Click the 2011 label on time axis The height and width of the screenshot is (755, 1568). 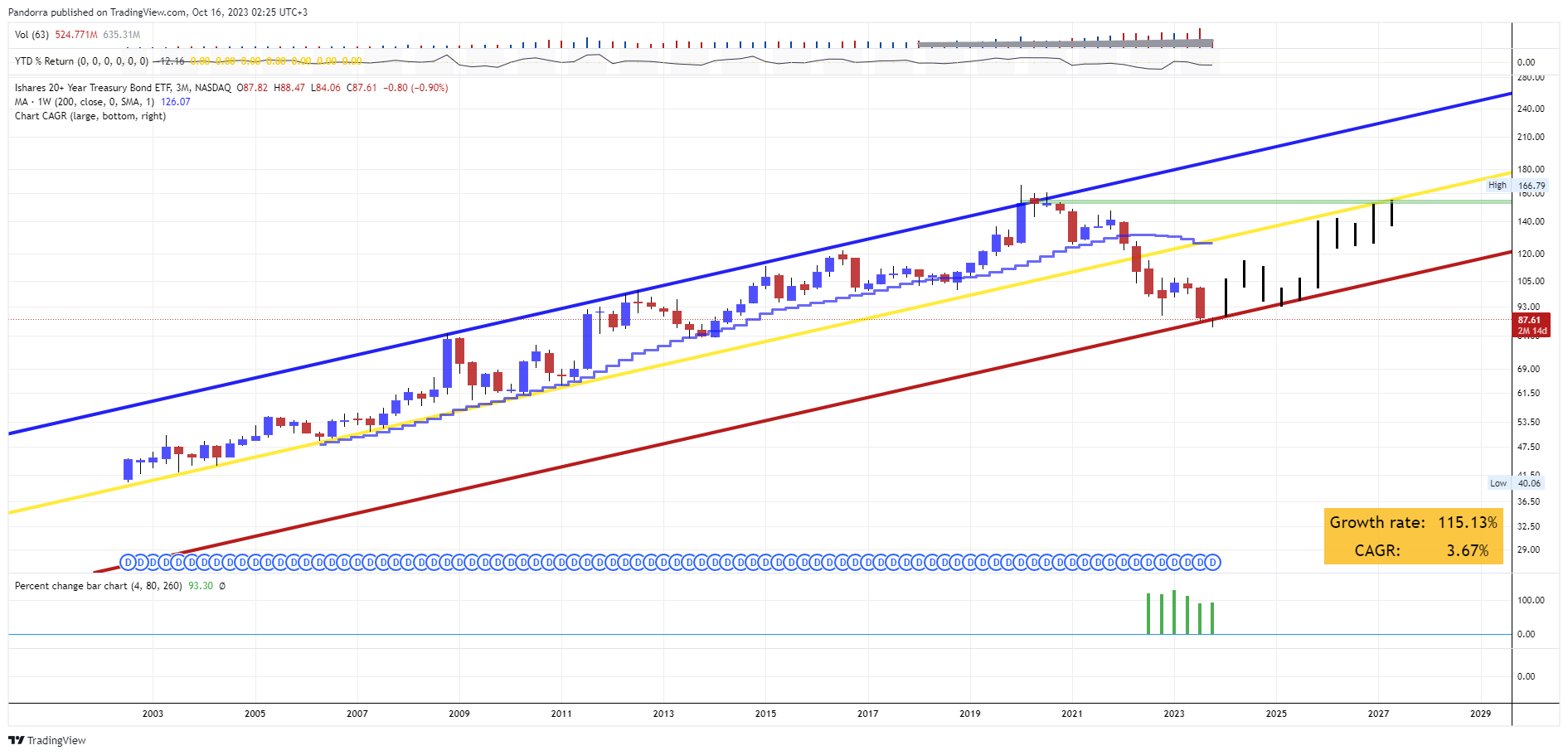(561, 714)
